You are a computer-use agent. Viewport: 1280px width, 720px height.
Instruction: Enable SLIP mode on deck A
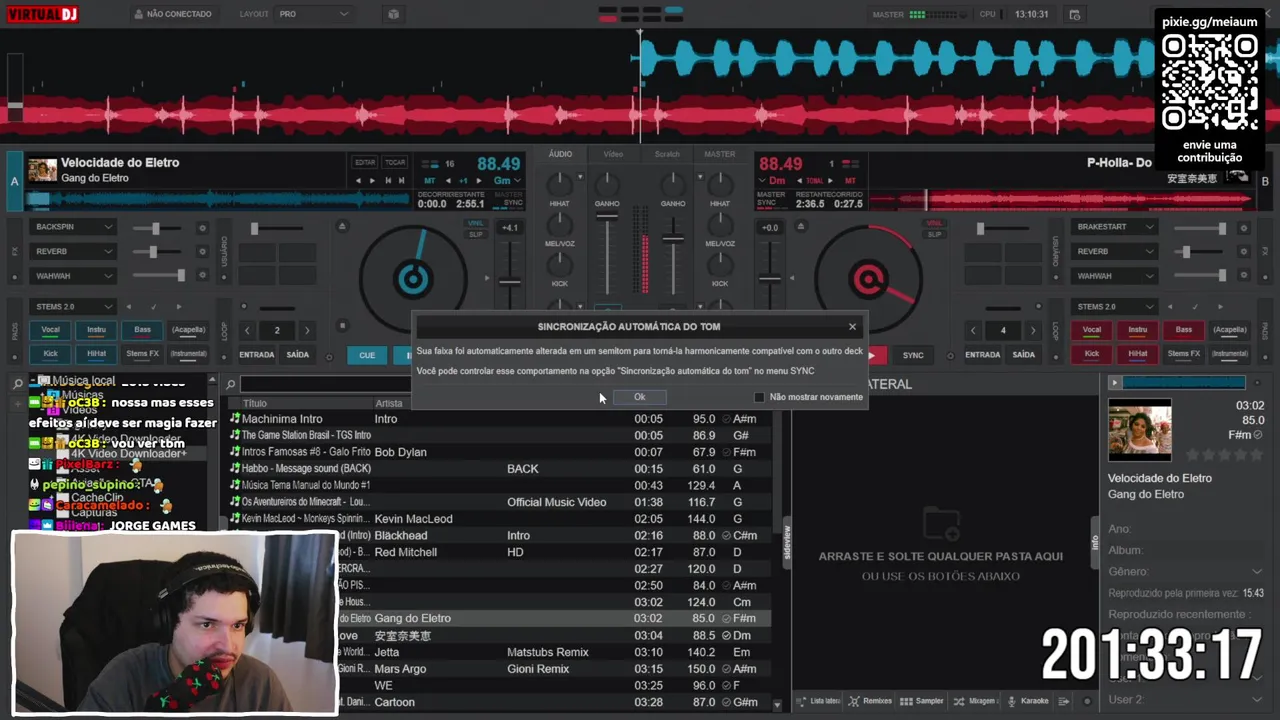click(x=476, y=234)
